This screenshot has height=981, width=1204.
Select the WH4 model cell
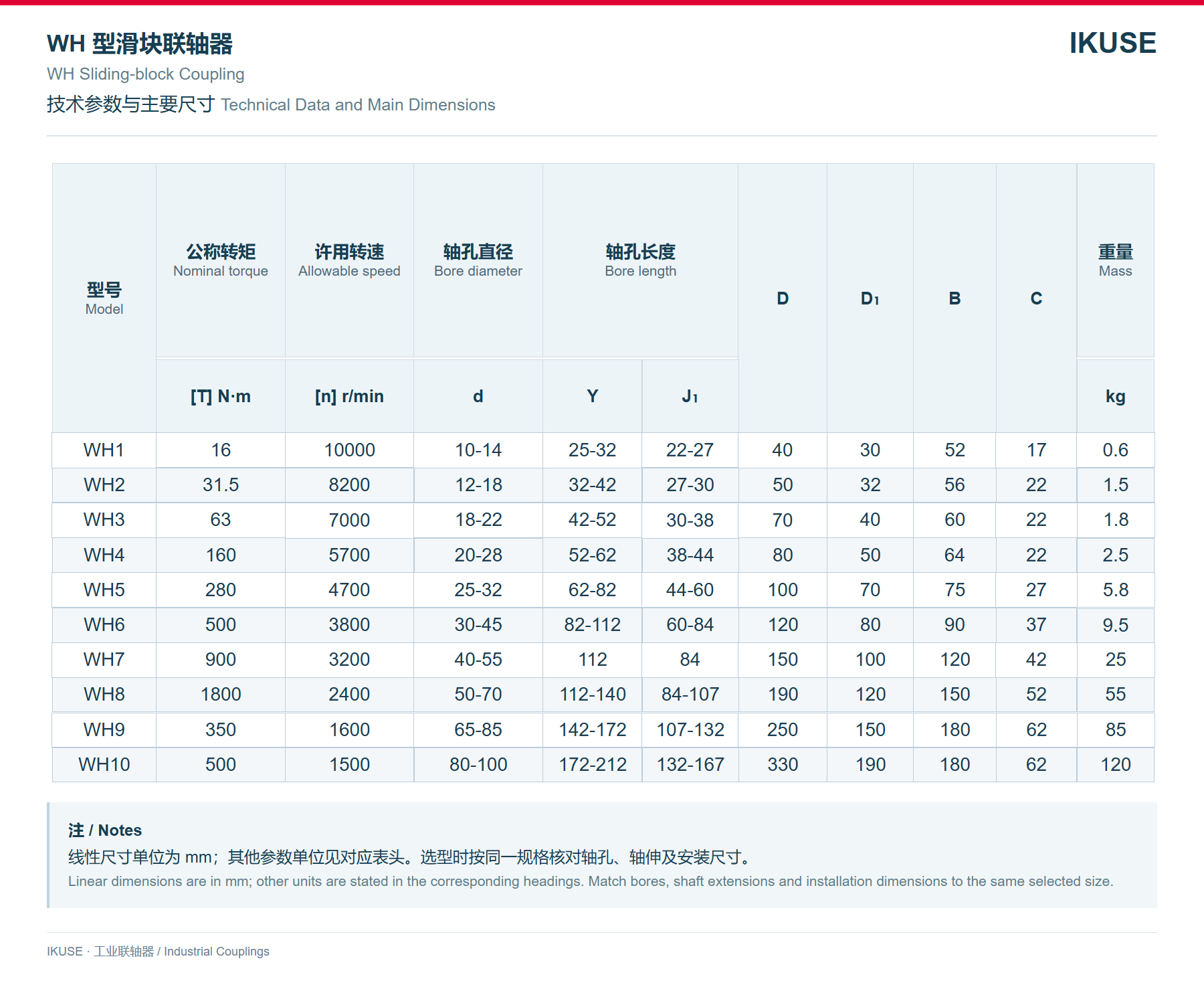tap(104, 555)
